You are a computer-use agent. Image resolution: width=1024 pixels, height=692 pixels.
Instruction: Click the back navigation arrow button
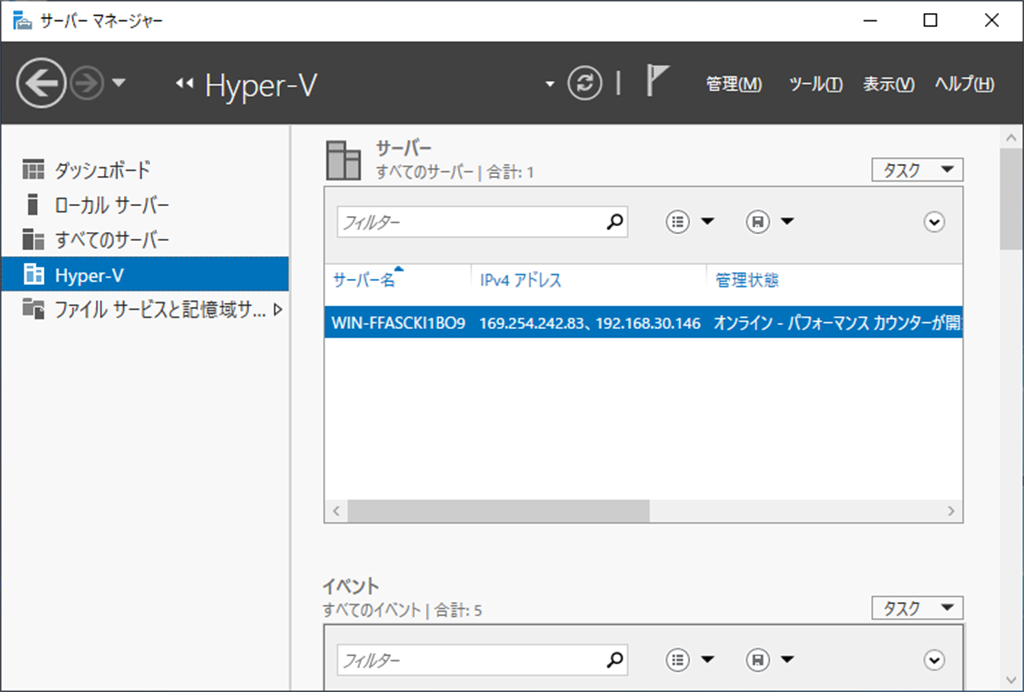click(41, 83)
